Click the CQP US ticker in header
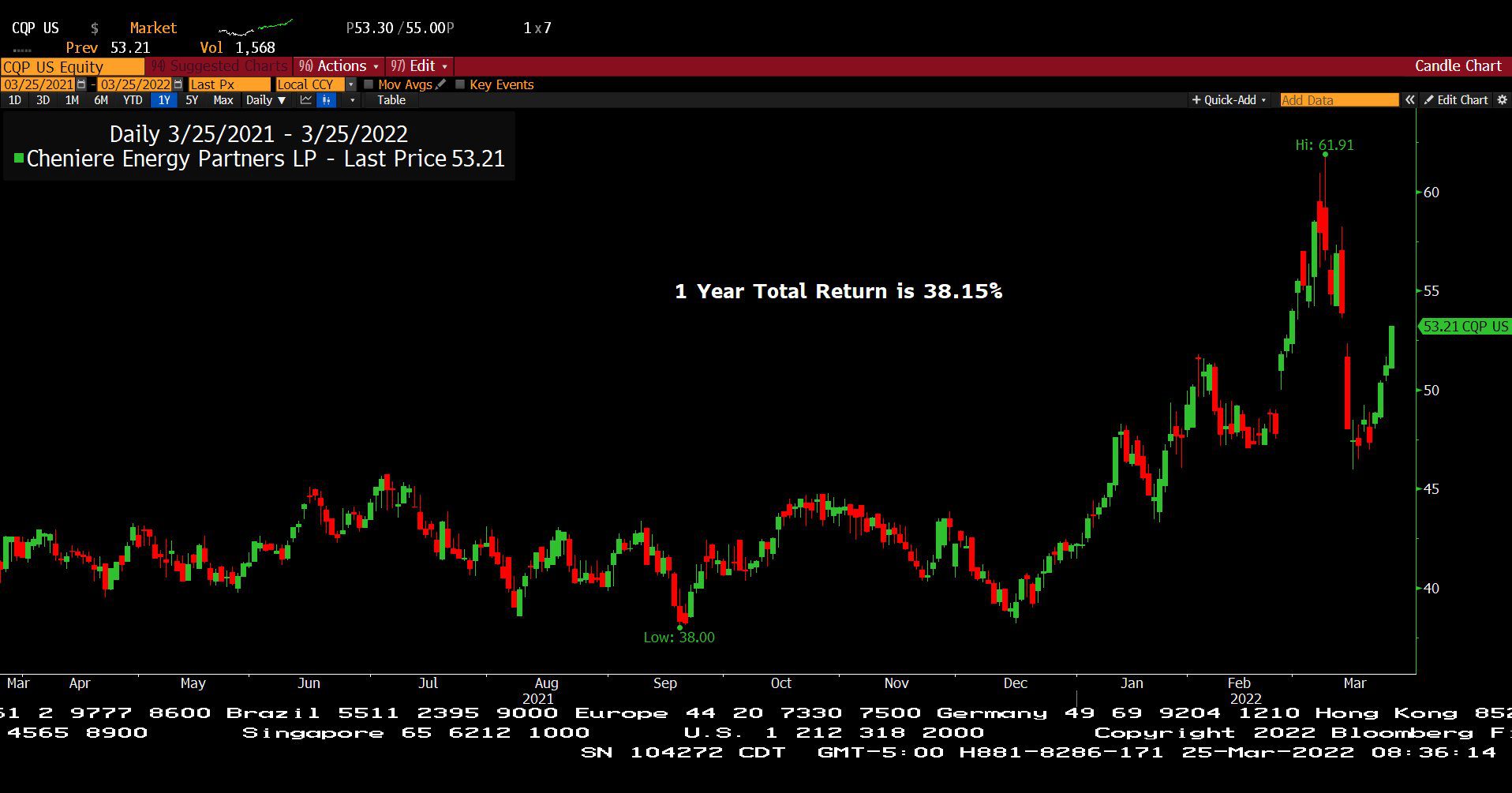Image resolution: width=1512 pixels, height=793 pixels. [36, 28]
